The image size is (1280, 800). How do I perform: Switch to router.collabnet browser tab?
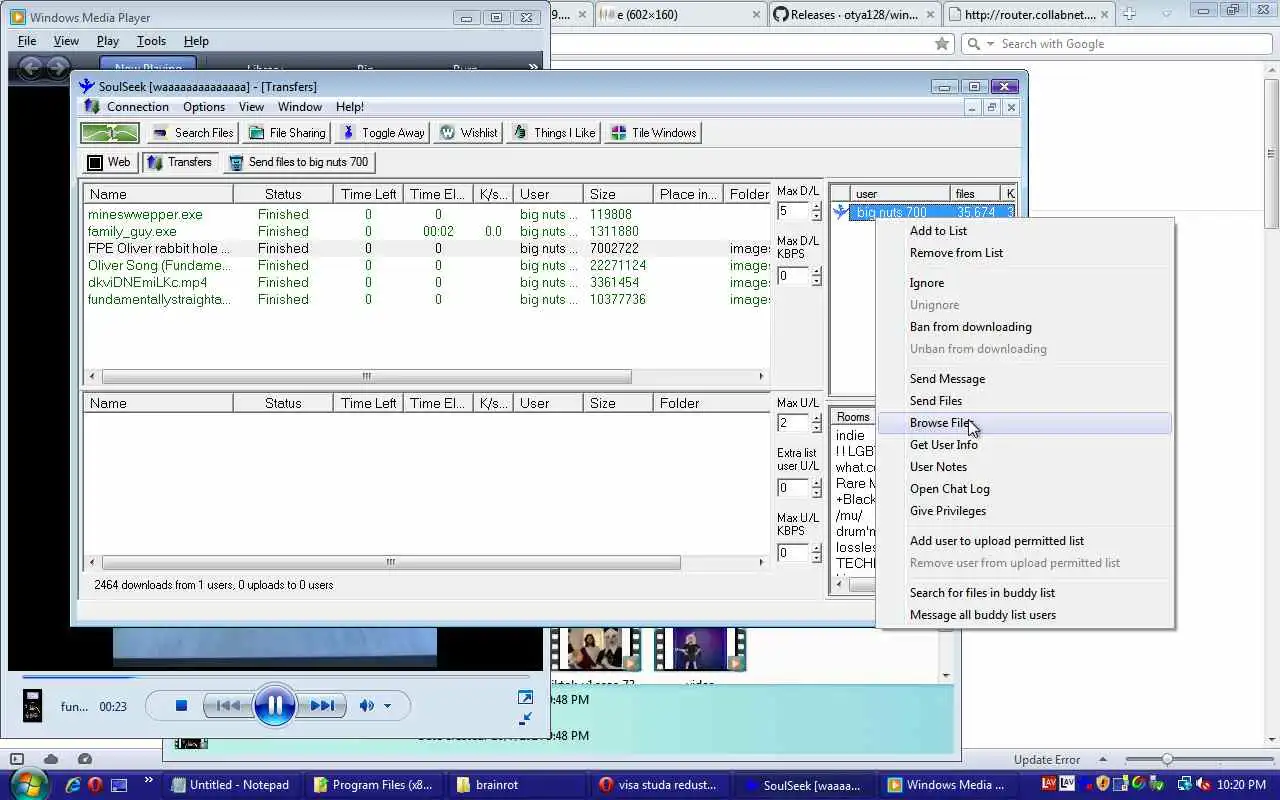coord(1029,15)
